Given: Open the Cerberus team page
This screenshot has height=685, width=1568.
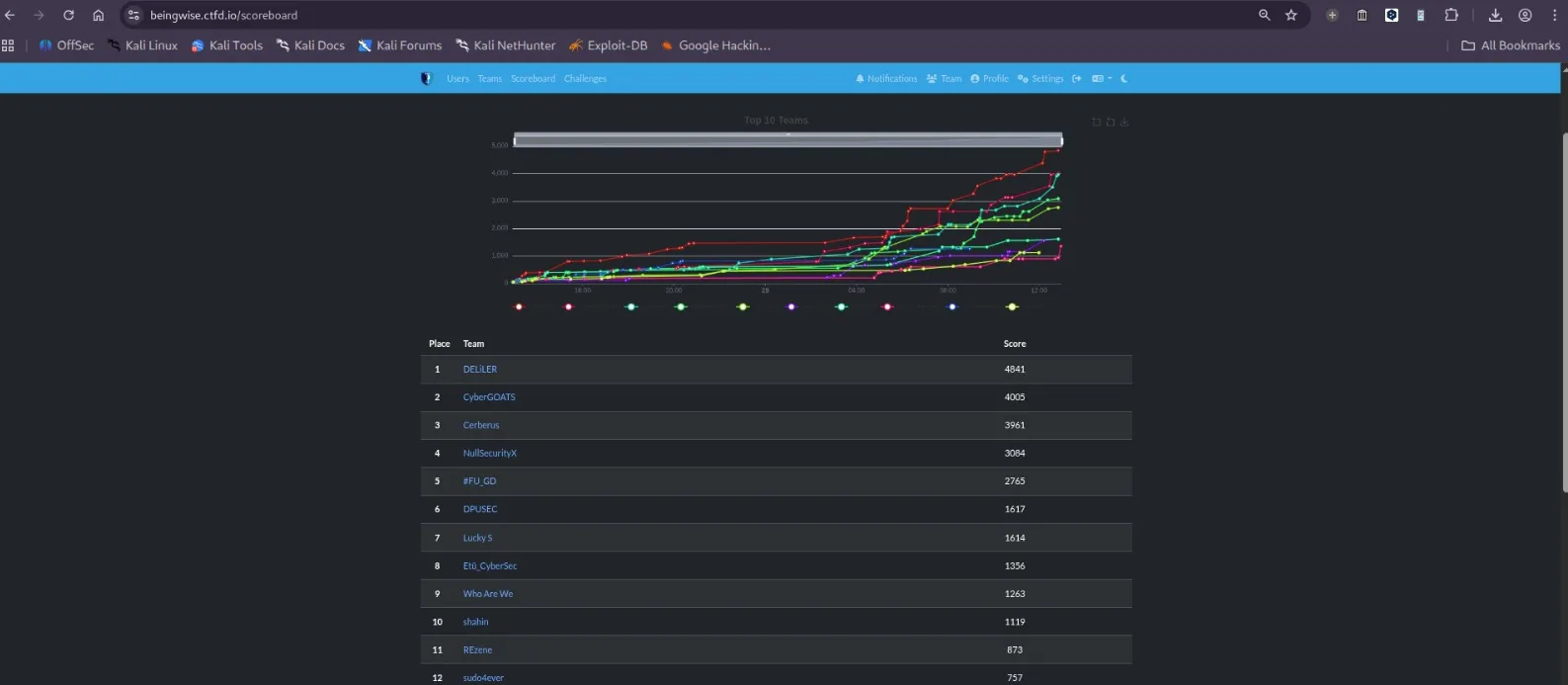Looking at the screenshot, I should 481,425.
